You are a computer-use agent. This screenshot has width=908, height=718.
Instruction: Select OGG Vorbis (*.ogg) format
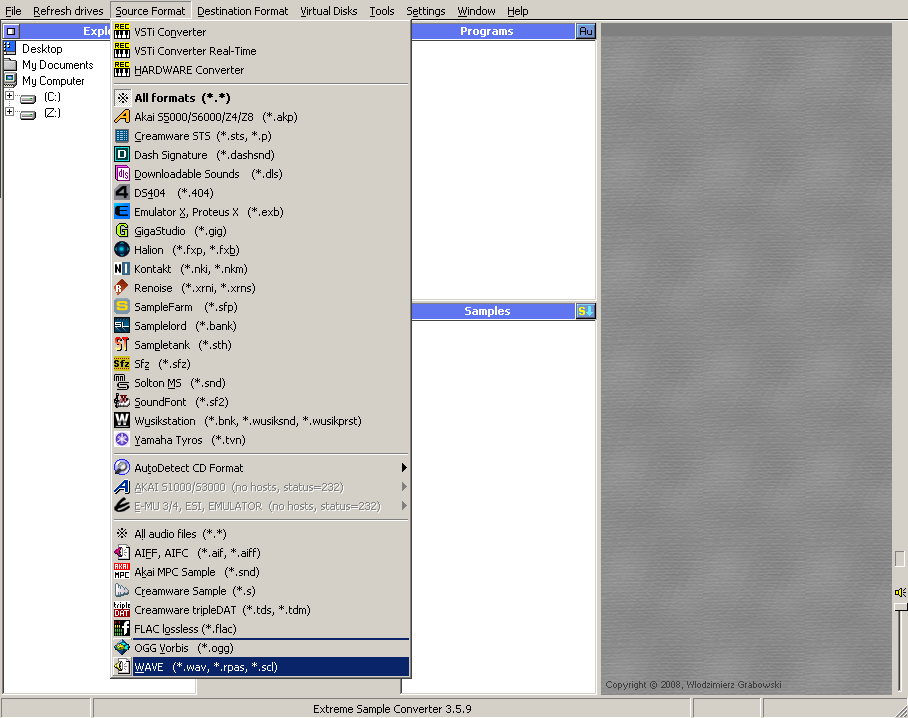click(x=261, y=648)
